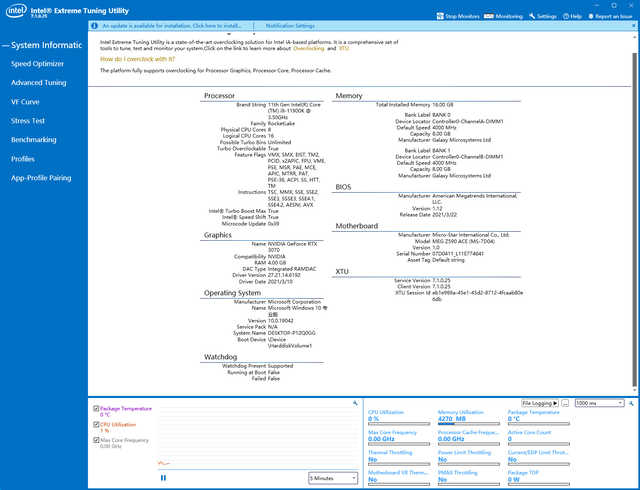Follow the XTU link in the intro text
640x490 pixels.
pos(344,48)
